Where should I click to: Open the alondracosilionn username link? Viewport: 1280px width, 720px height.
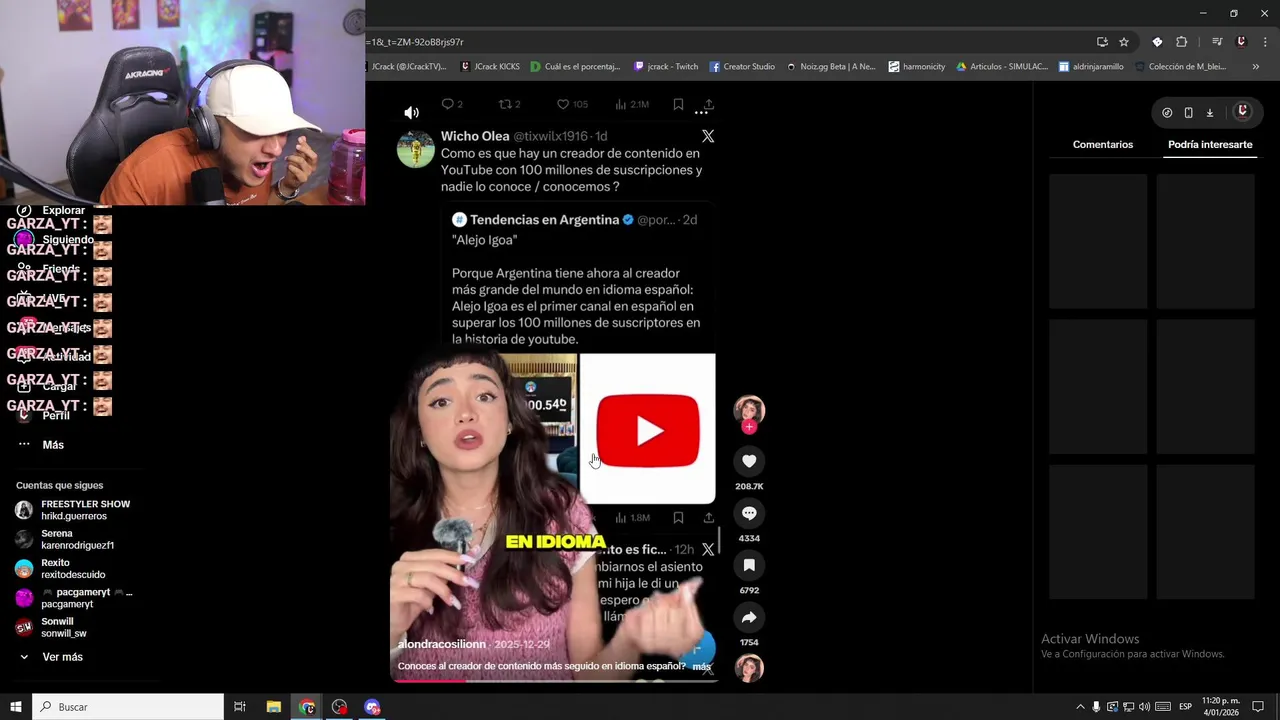click(x=441, y=645)
